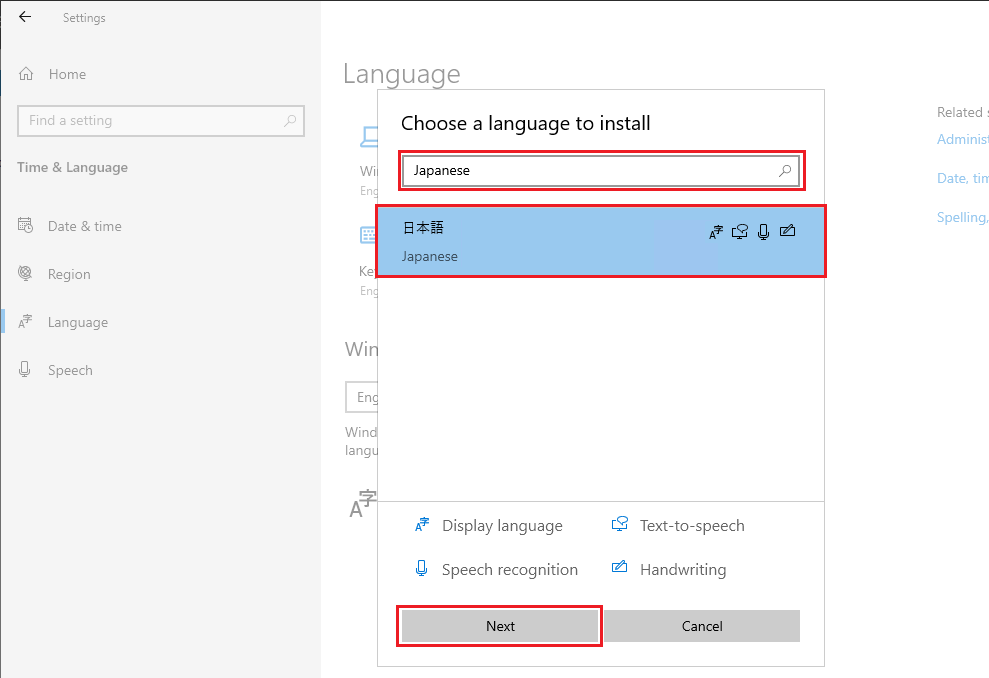Go back with the Settings back arrow
Image resolution: width=989 pixels, height=678 pixels.
click(x=25, y=17)
